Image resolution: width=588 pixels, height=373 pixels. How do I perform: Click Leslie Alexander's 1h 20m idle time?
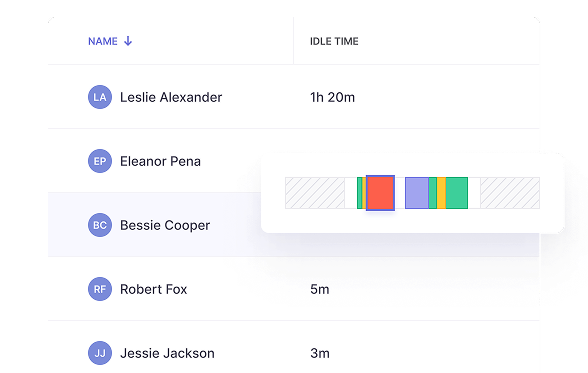(x=332, y=97)
